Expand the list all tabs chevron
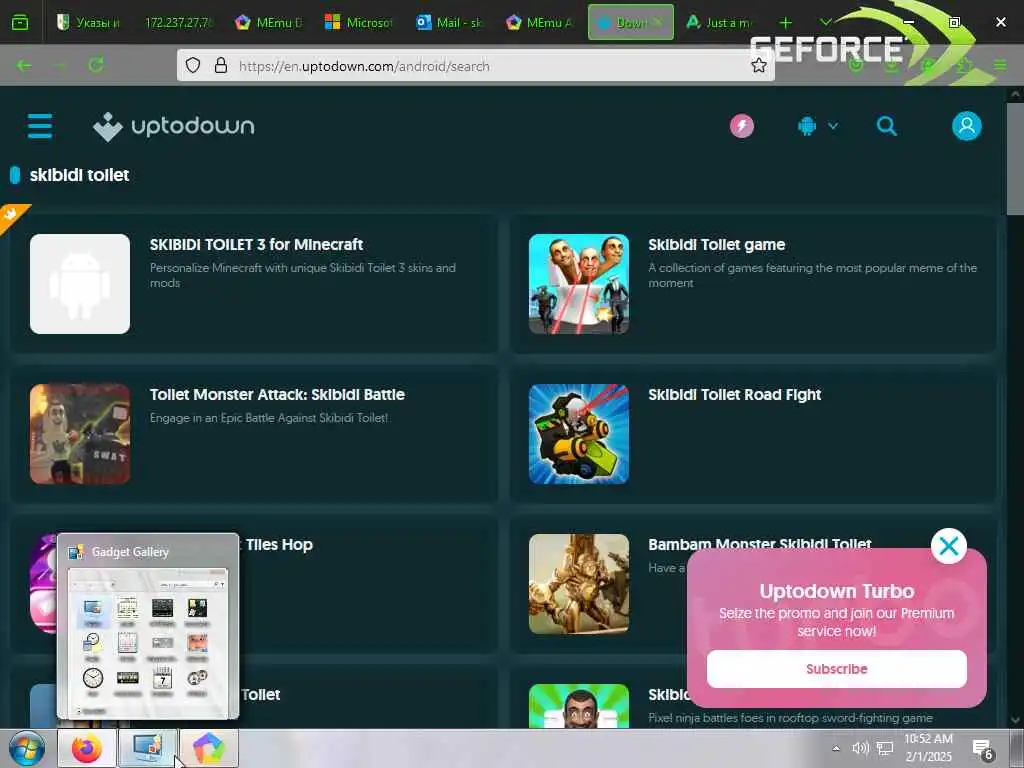The width and height of the screenshot is (1024, 768). click(x=825, y=22)
